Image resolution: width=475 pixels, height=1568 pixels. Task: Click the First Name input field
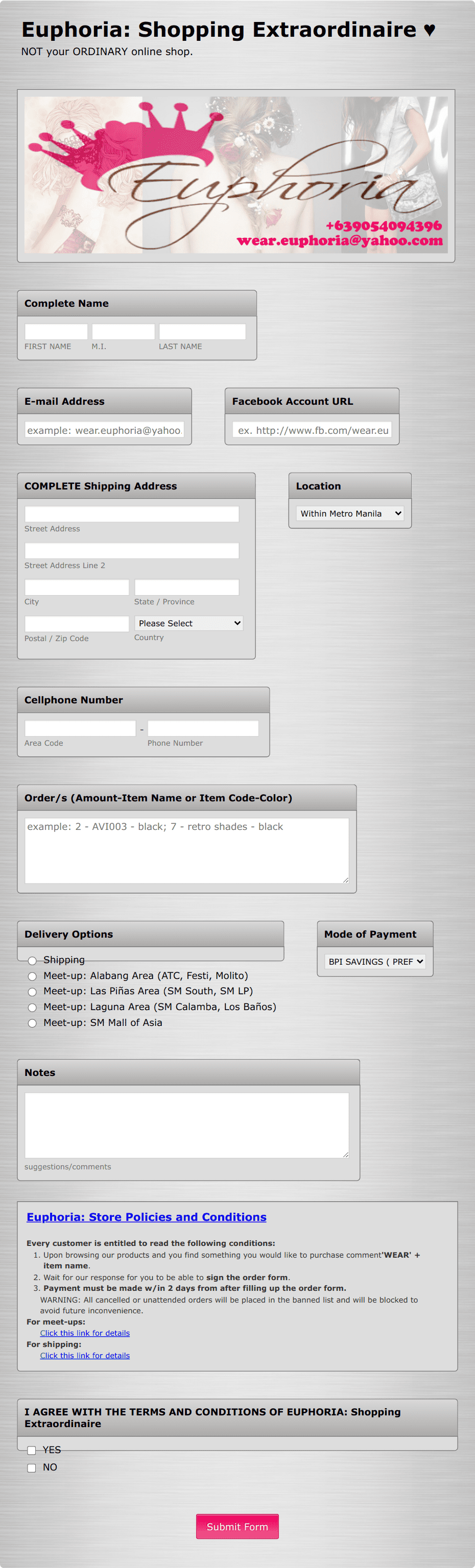(56, 331)
